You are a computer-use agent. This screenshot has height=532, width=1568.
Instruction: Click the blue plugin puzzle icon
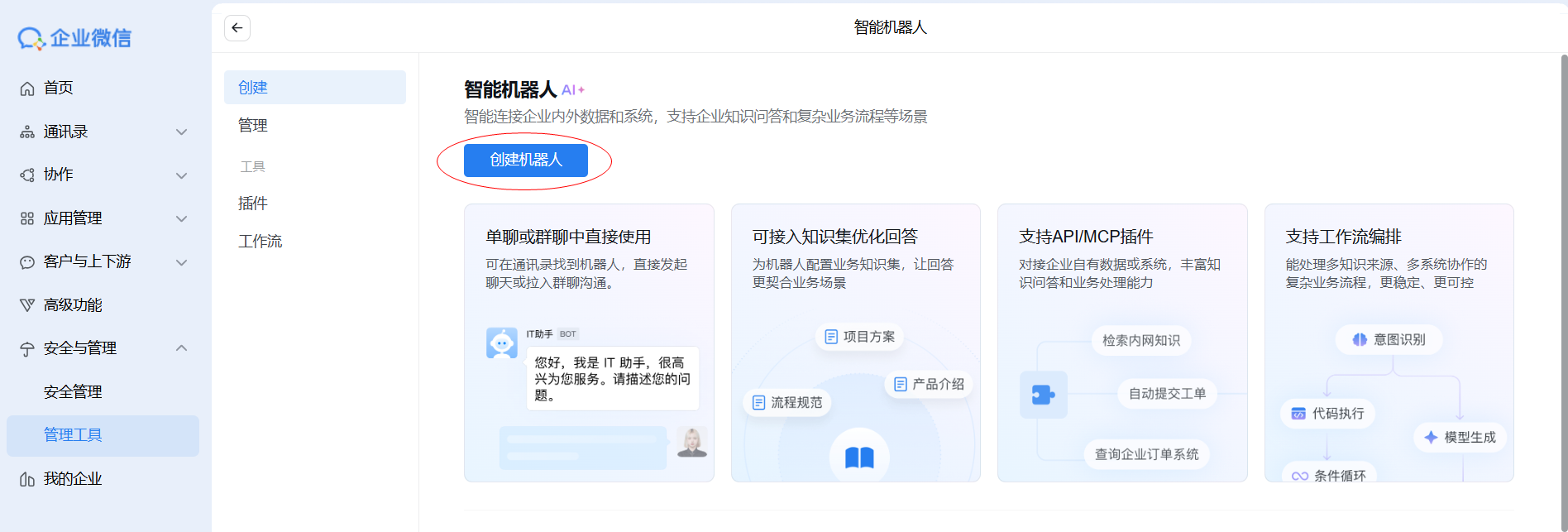pyautogui.click(x=1044, y=395)
